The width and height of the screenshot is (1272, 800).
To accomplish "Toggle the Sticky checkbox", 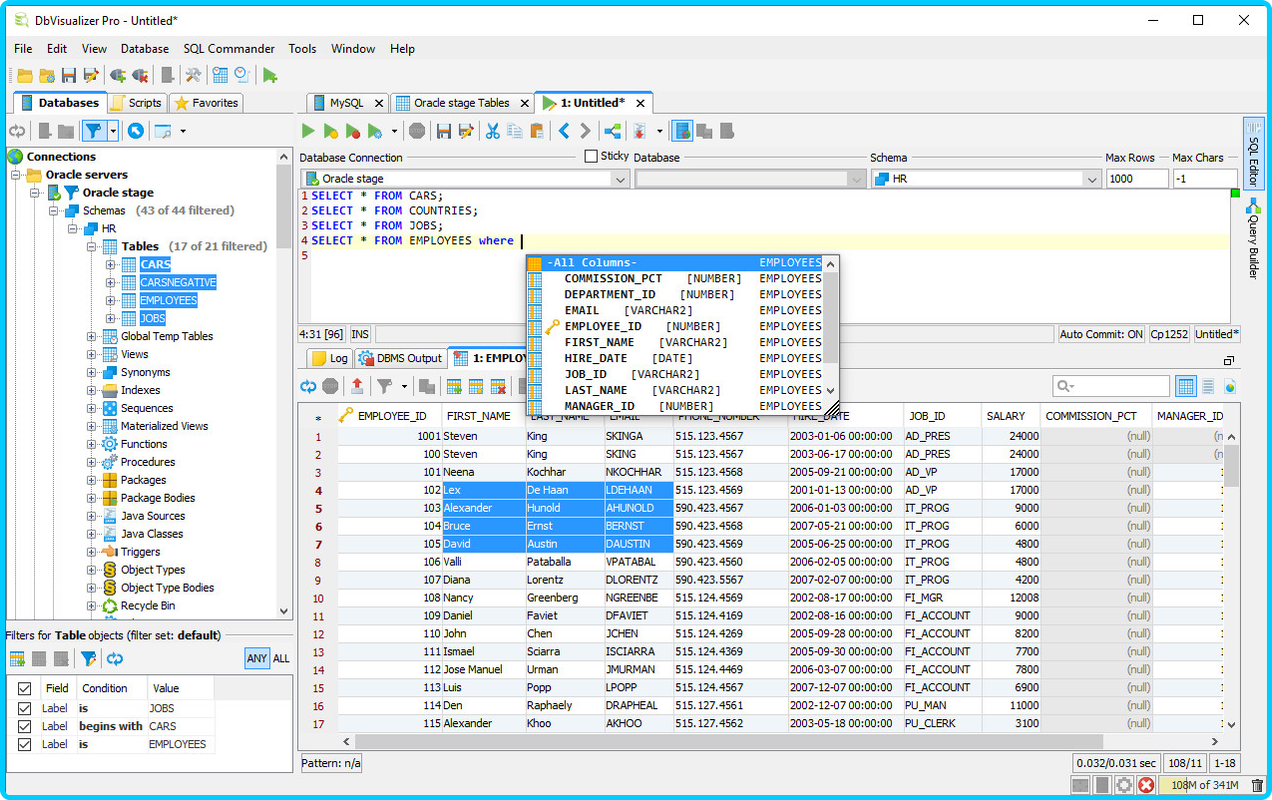I will point(591,156).
